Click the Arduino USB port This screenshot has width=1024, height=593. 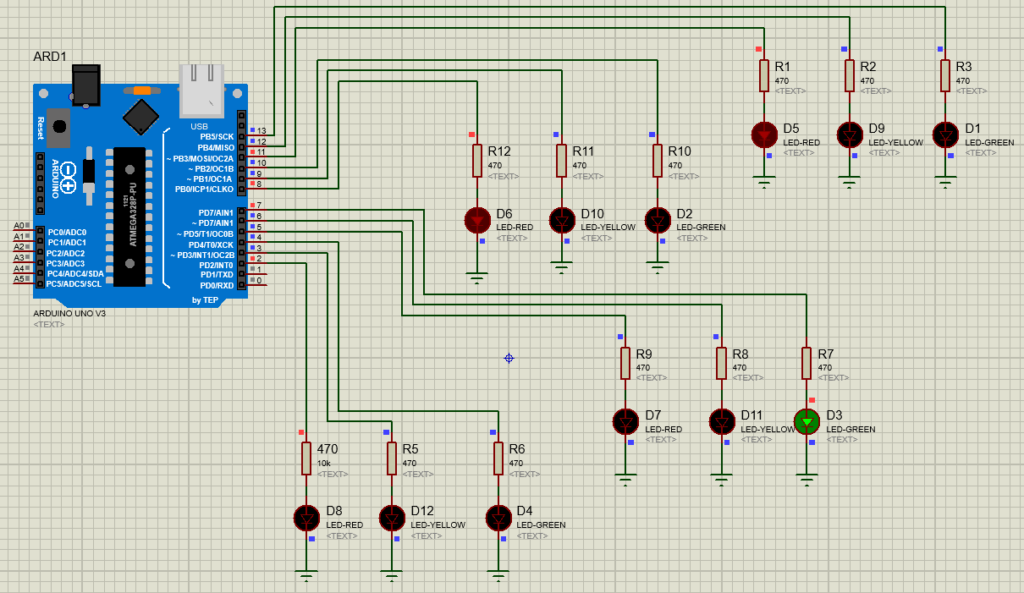pyautogui.click(x=202, y=91)
